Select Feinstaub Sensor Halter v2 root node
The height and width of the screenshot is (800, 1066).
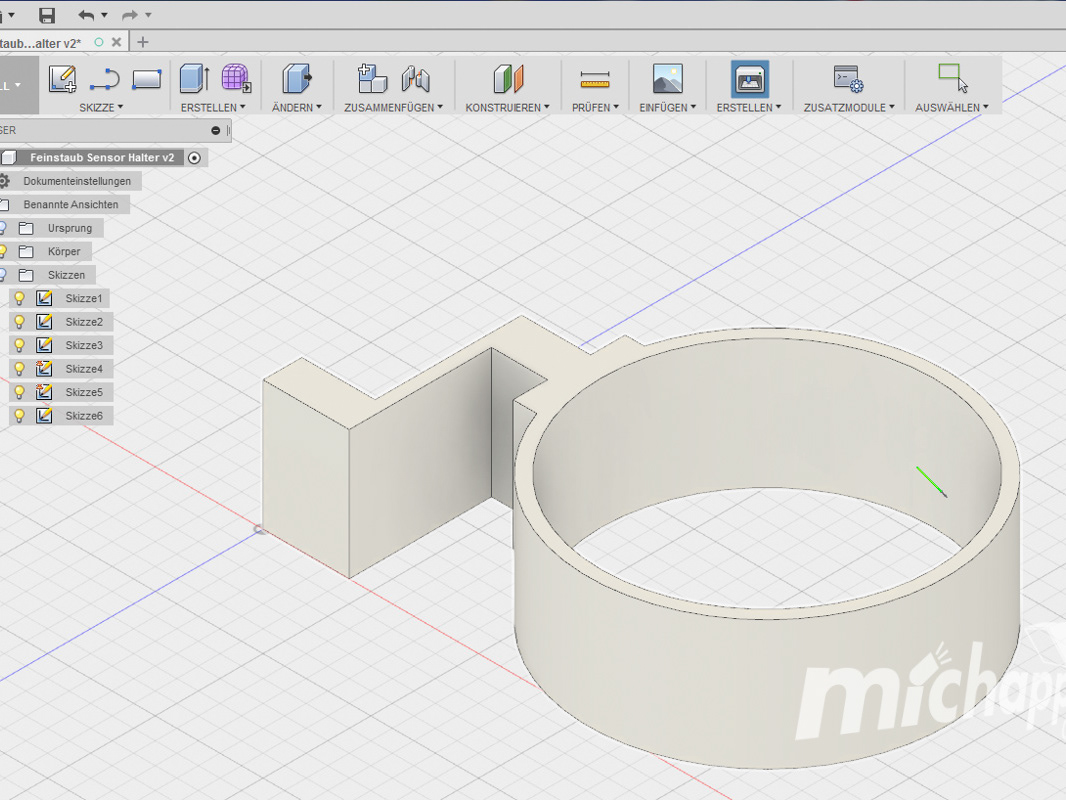coord(102,158)
